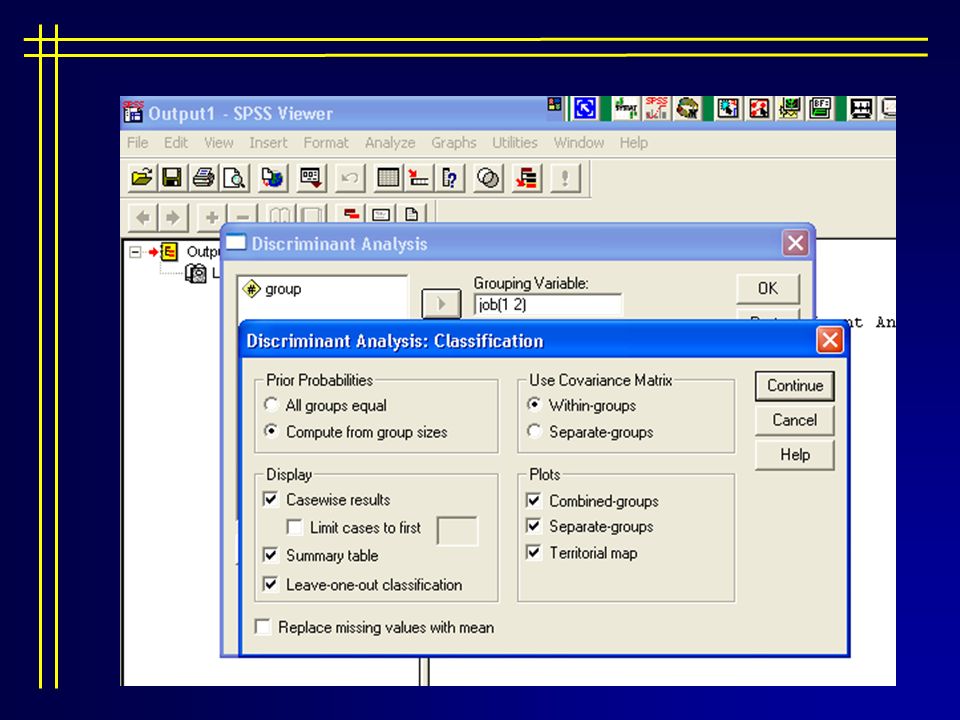This screenshot has height=720, width=960.
Task: Click the Log item icon in the outline pane
Action: [x=196, y=273]
